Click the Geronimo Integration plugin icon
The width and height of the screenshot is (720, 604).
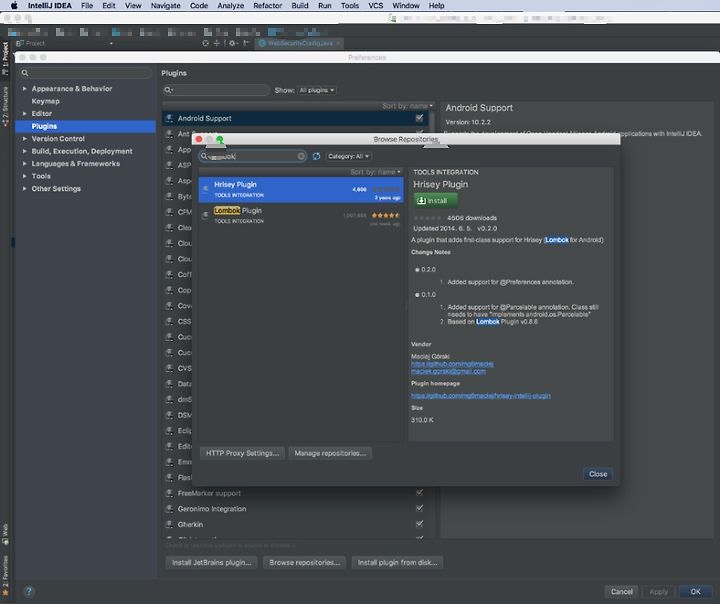coord(169,509)
